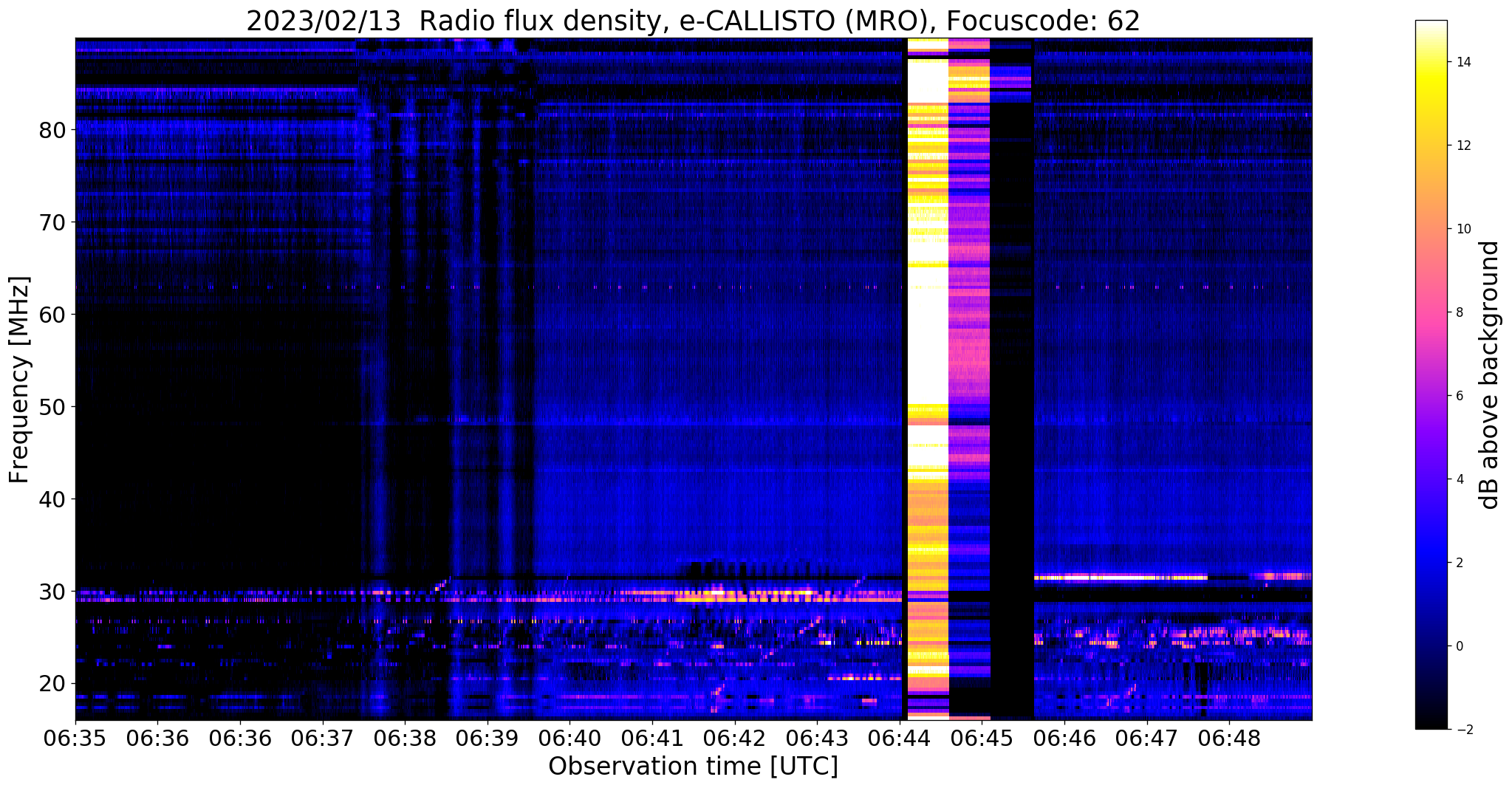1512x788 pixels.
Task: Click the 'Observation time [UTC]' x-axis label
Action: (x=693, y=766)
